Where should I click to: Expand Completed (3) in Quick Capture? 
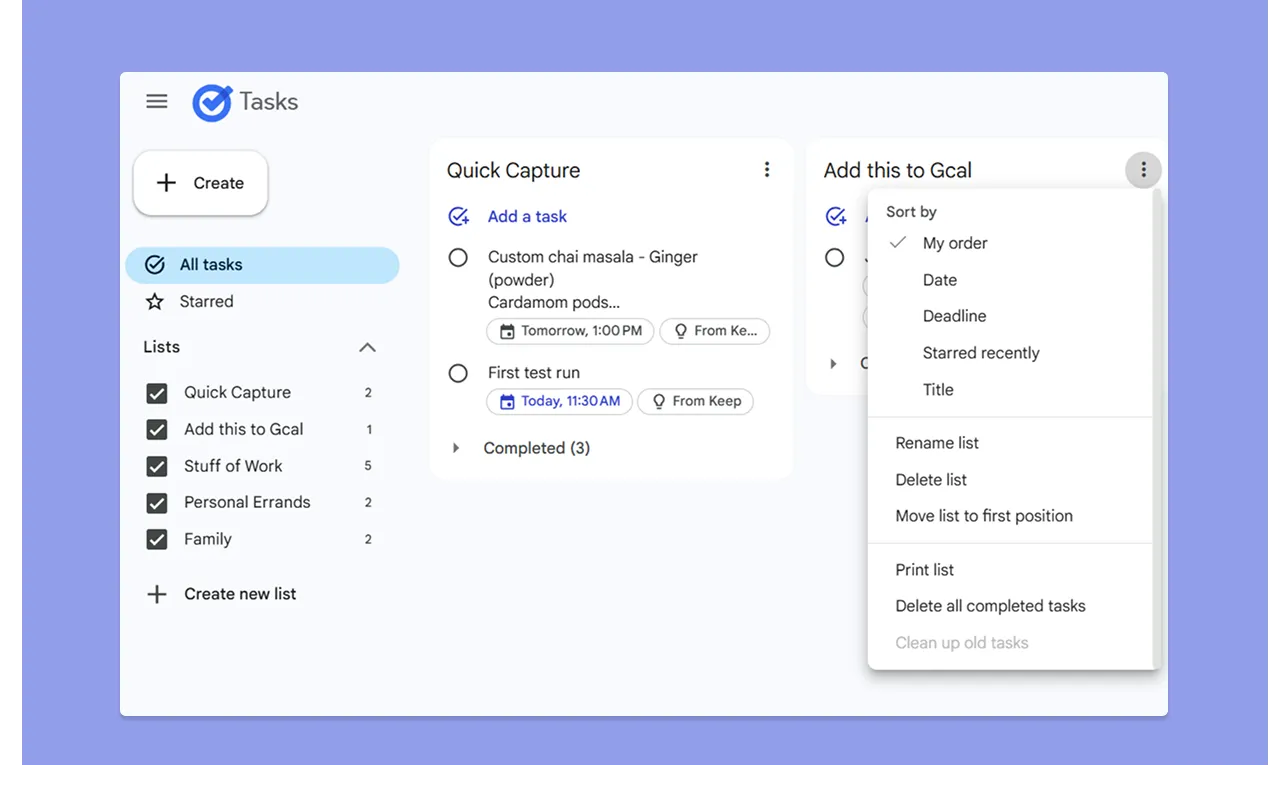pyautogui.click(x=456, y=448)
